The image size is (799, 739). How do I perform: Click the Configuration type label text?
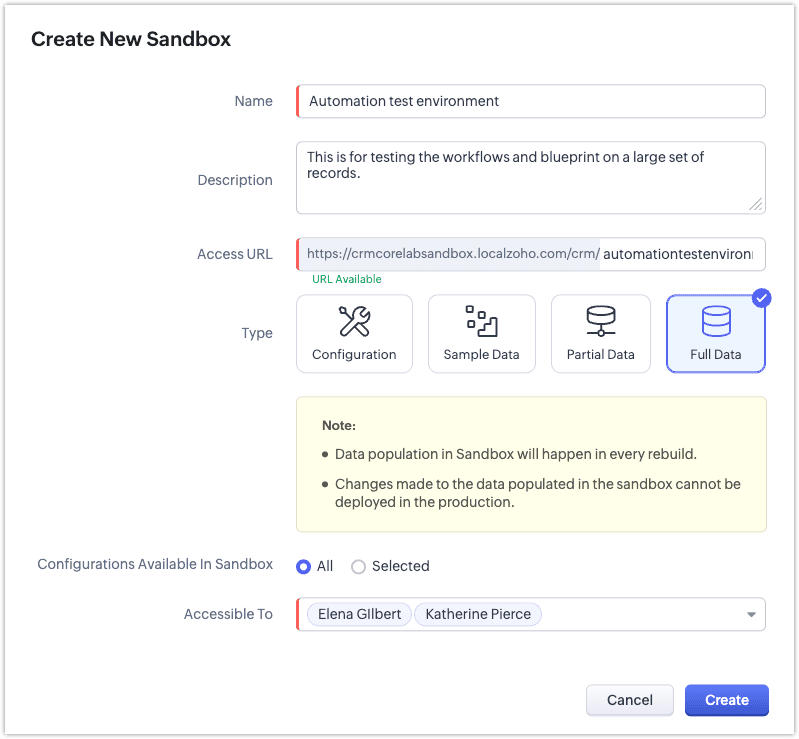point(354,354)
